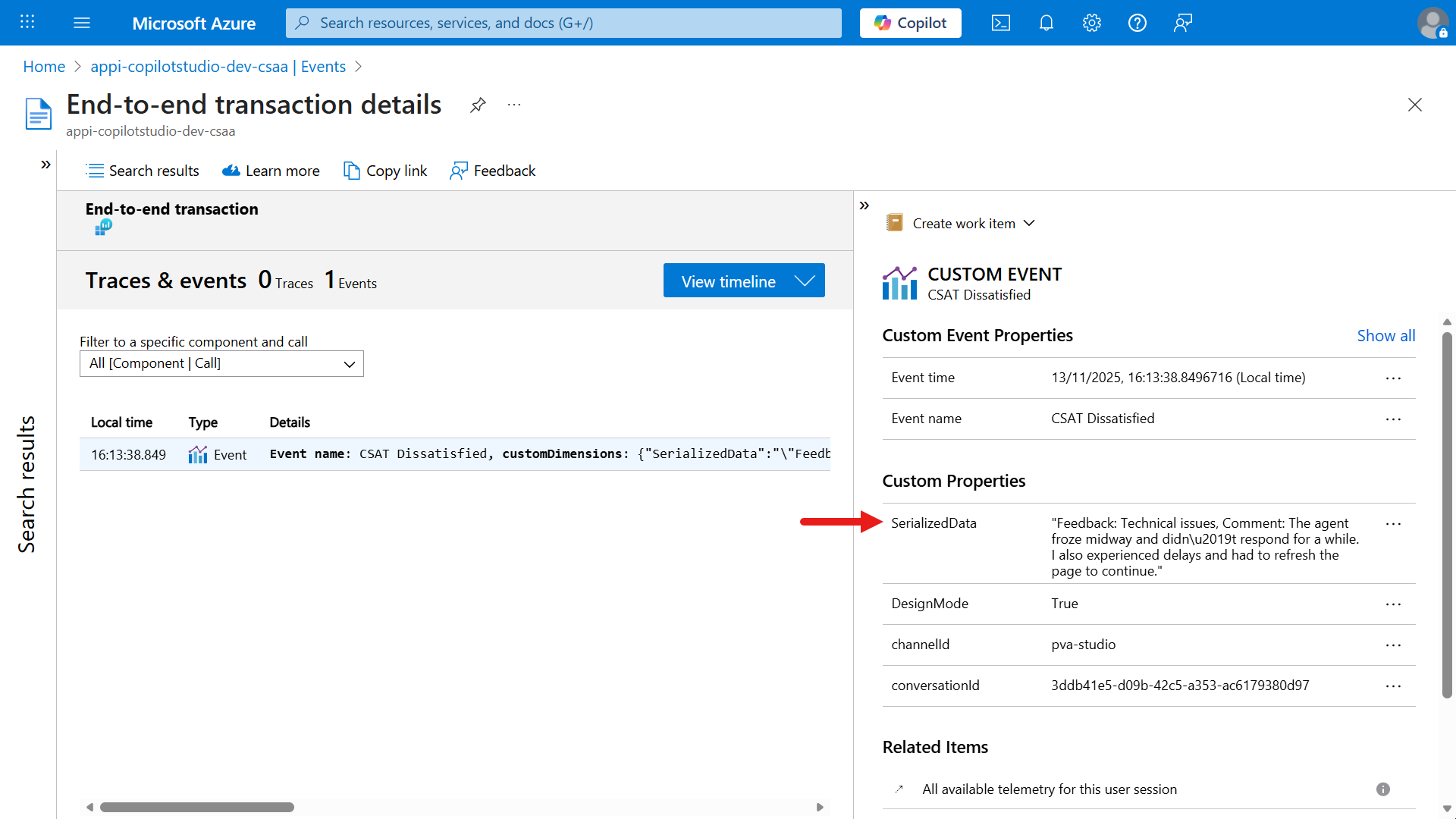
Task: Click the info icon next to user session telemetry
Action: click(1382, 789)
